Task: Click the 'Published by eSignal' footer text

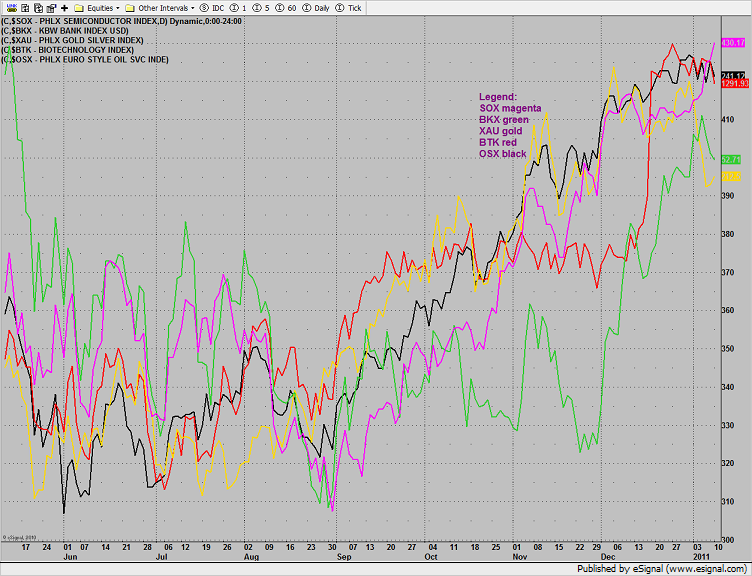Action: [x=662, y=569]
